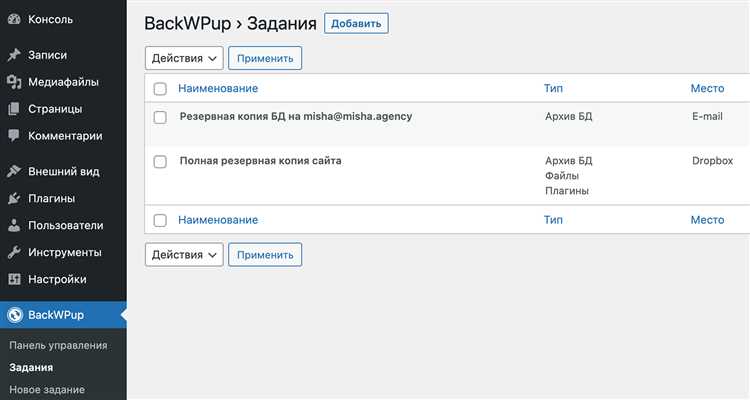Screen dimensions: 750x400
Task: Click Архив БД type in first job row
Action: [x=569, y=116]
